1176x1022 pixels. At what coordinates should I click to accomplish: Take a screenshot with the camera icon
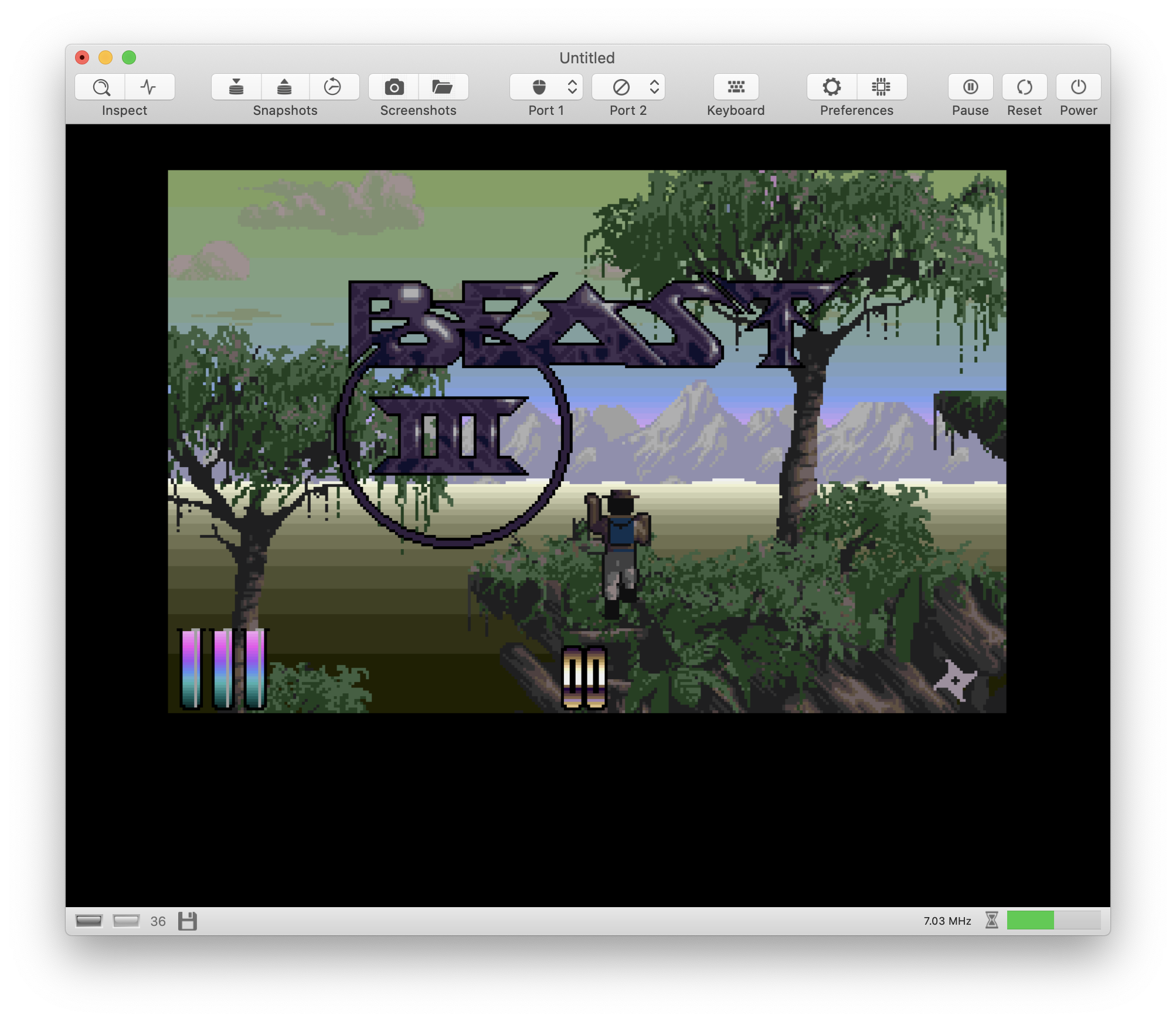click(x=394, y=87)
